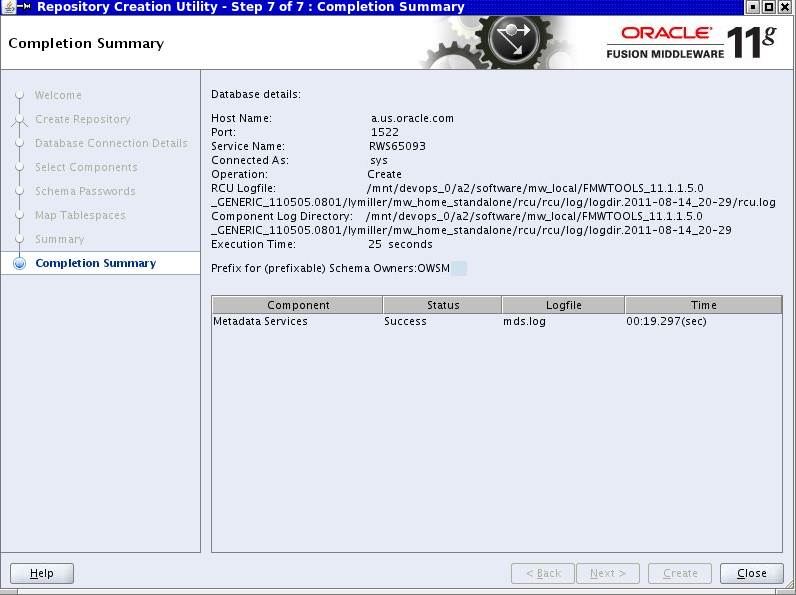Click the host name a.us.oracle.com
Image resolution: width=796 pixels, height=595 pixels.
412,118
